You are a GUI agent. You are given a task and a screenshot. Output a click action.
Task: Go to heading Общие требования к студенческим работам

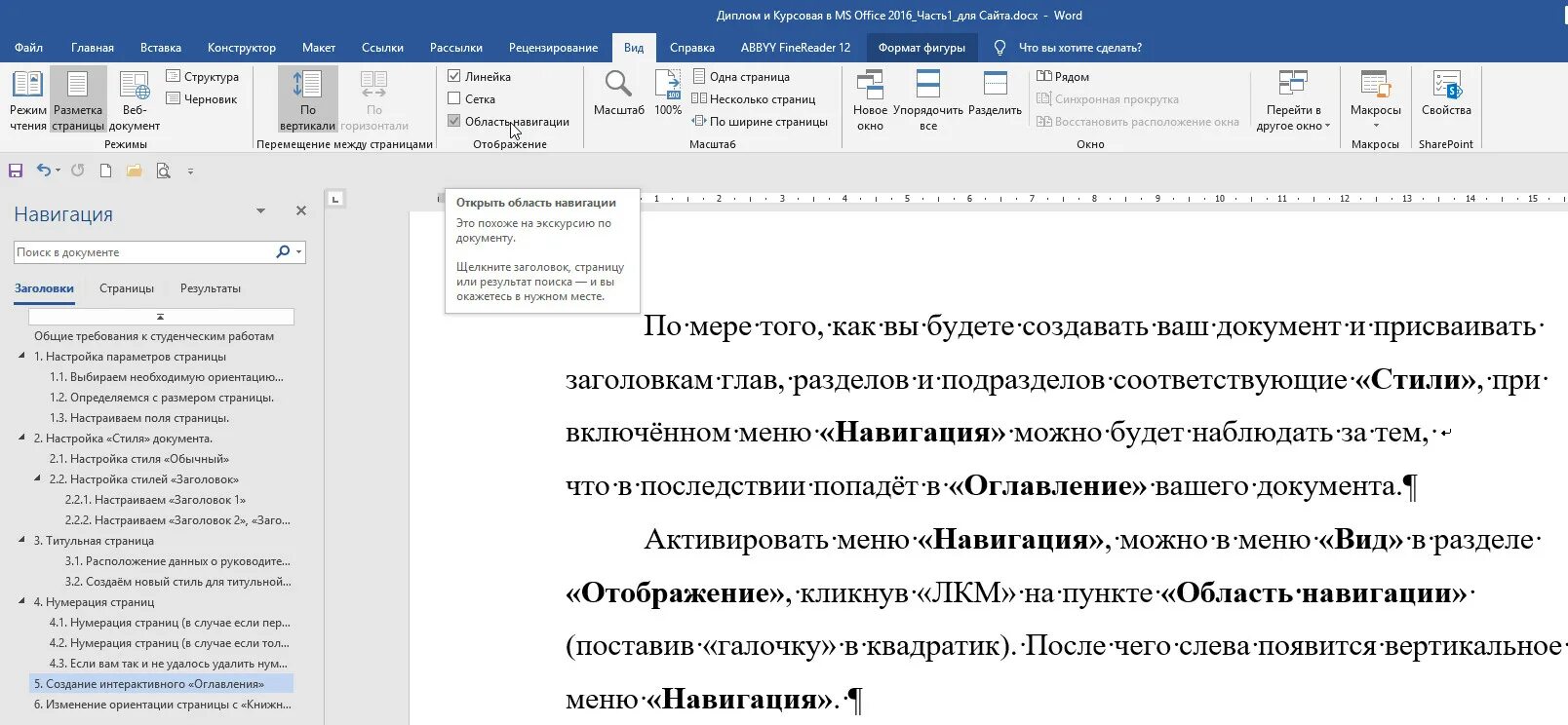pos(154,335)
